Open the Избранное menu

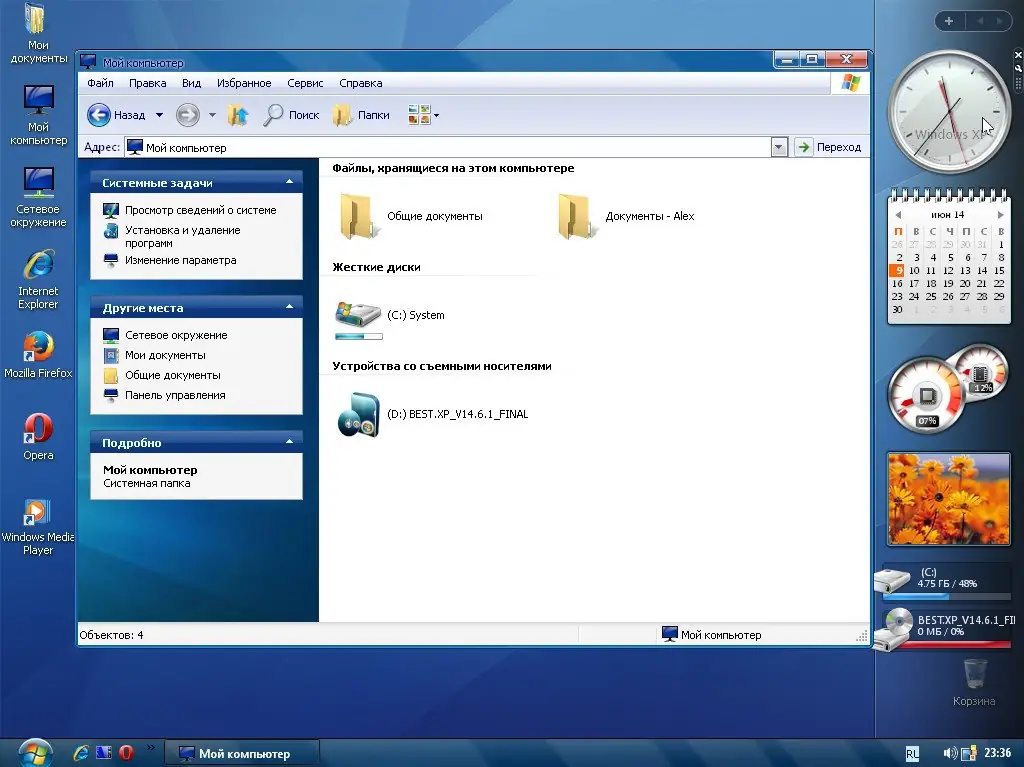click(244, 83)
